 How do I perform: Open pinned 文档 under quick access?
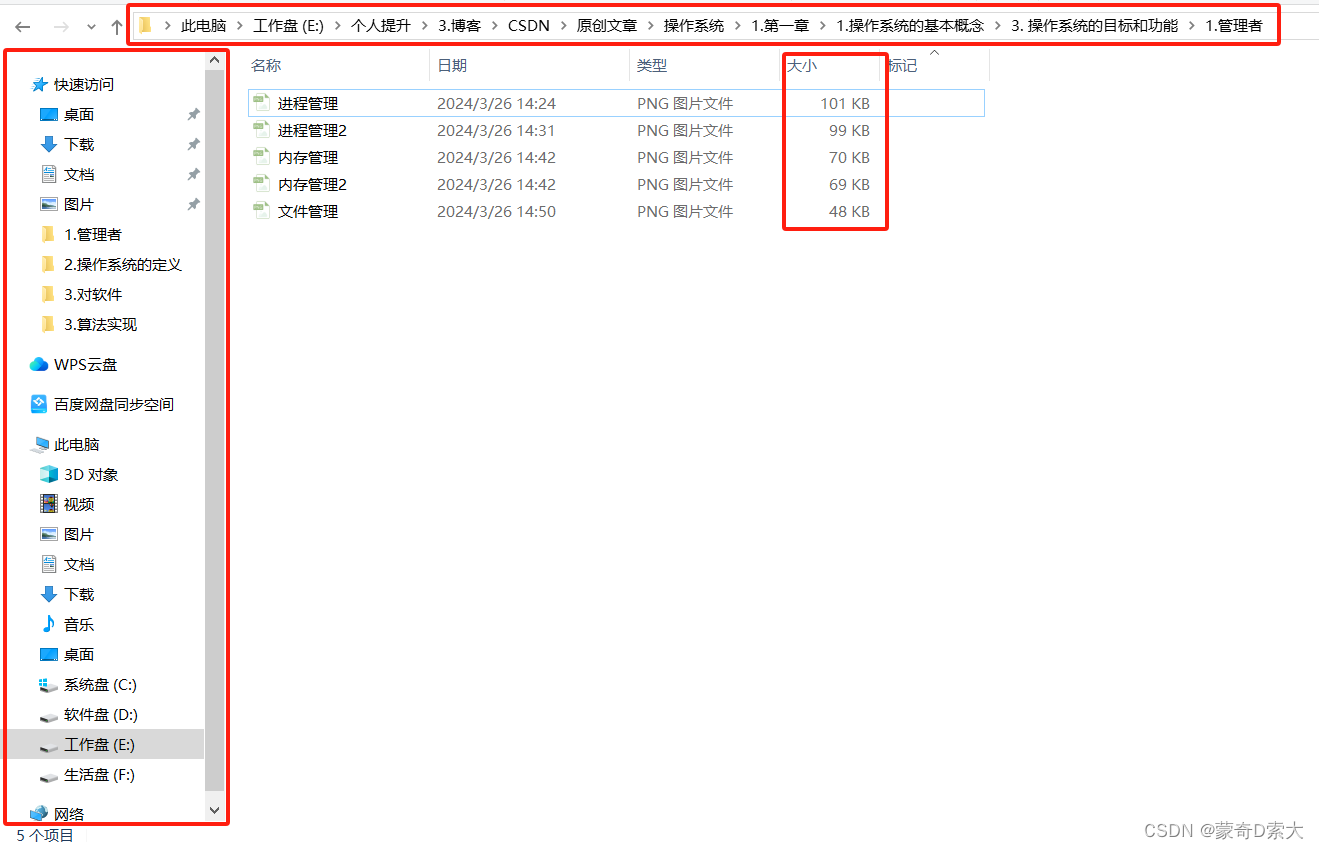(79, 175)
